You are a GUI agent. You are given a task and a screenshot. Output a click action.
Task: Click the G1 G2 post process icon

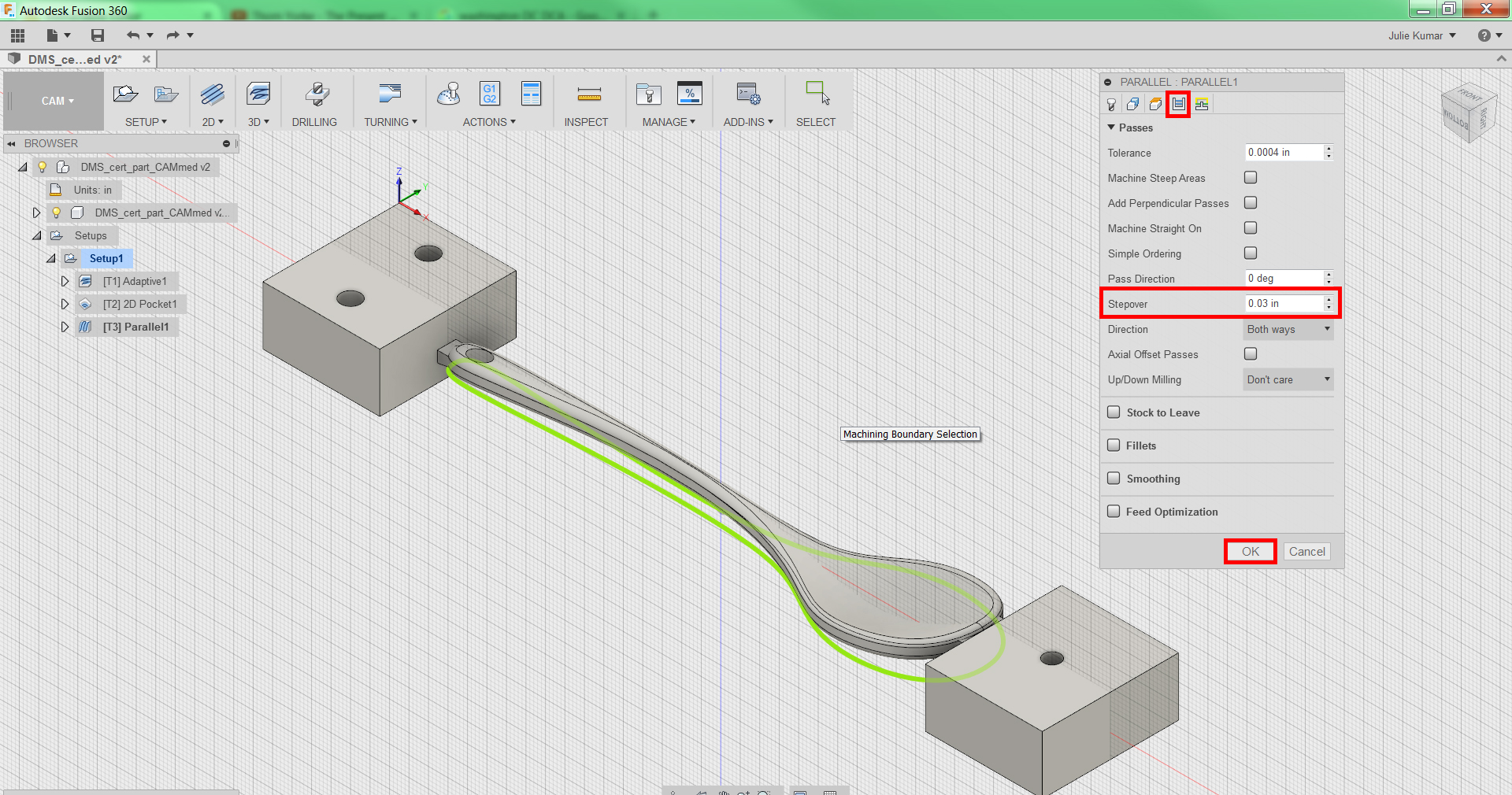(x=490, y=94)
